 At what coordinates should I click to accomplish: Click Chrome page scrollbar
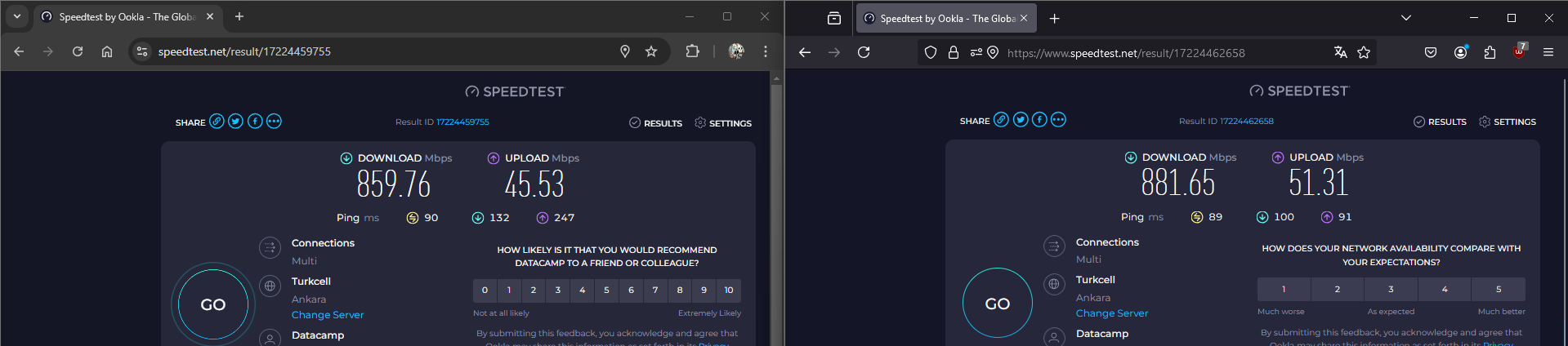pos(776,209)
